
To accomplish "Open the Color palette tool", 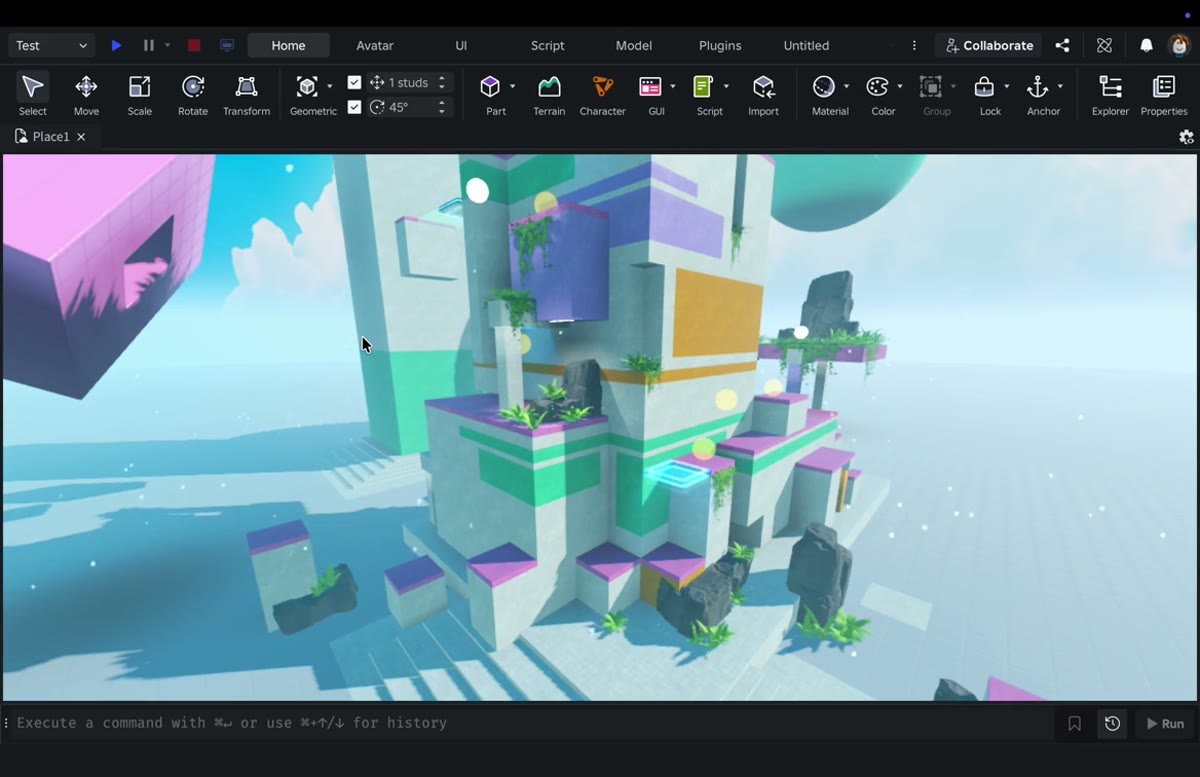I will (877, 87).
